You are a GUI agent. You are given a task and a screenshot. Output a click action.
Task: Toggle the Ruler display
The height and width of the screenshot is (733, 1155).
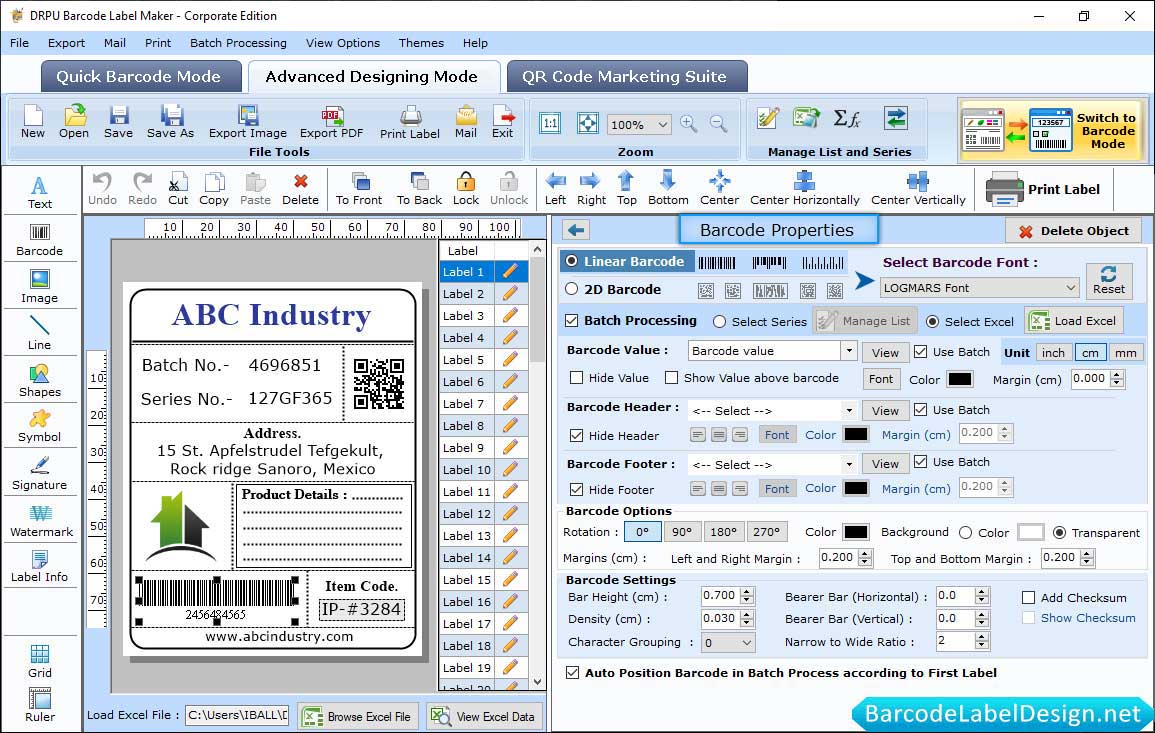(40, 705)
